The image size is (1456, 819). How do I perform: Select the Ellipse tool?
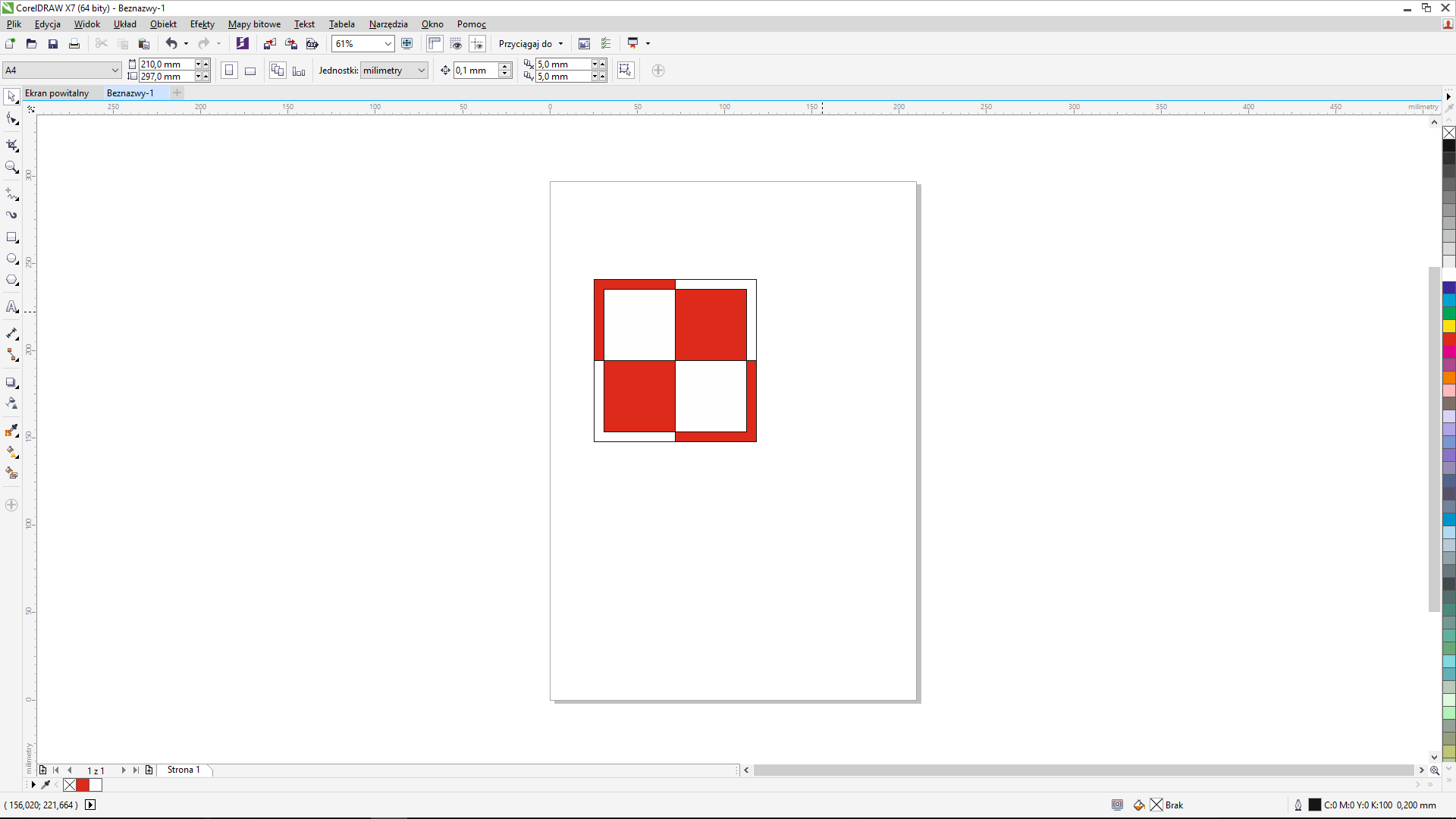pos(11,259)
